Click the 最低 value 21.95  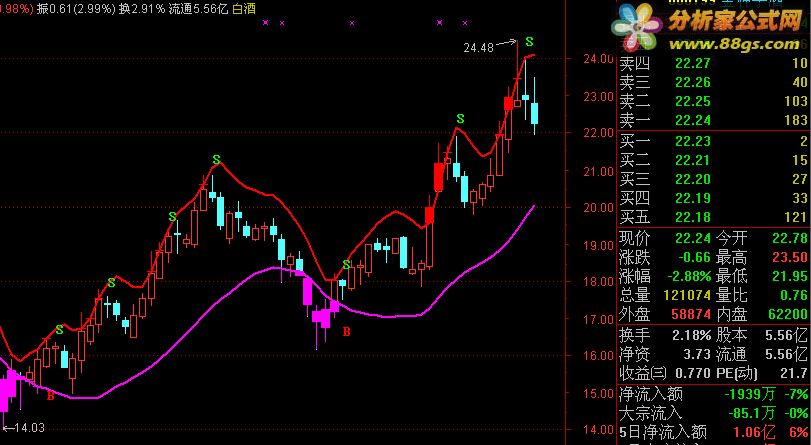coord(790,276)
